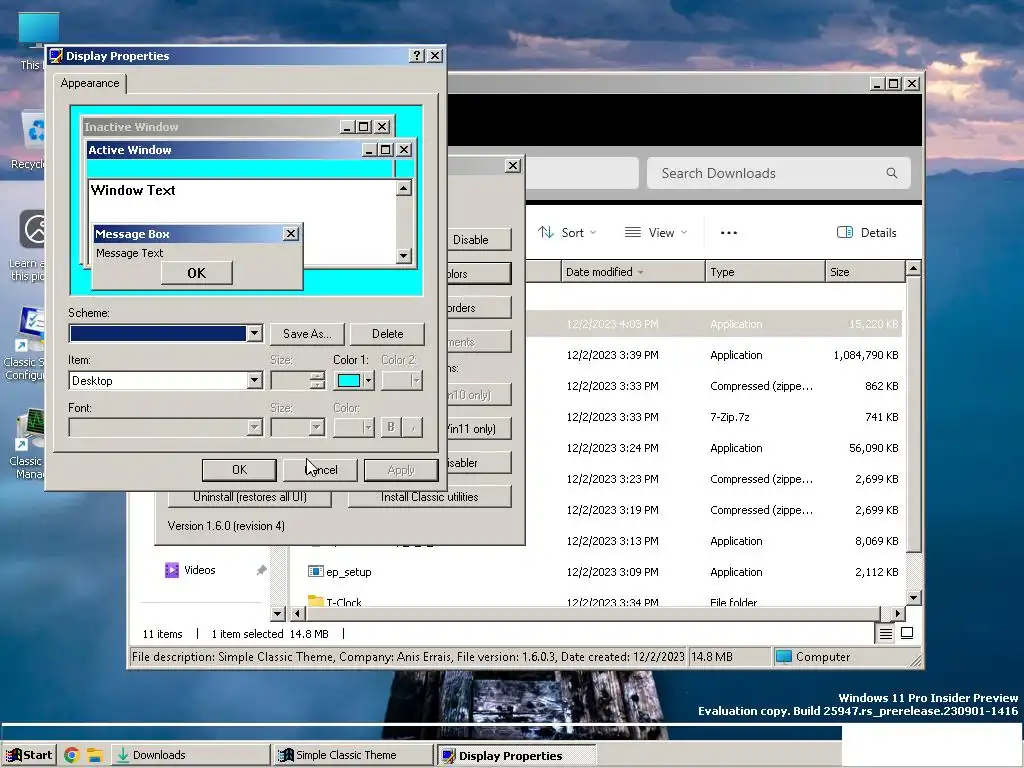This screenshot has height=768, width=1024.
Task: Open the T-Clock folder icon
Action: 315,601
